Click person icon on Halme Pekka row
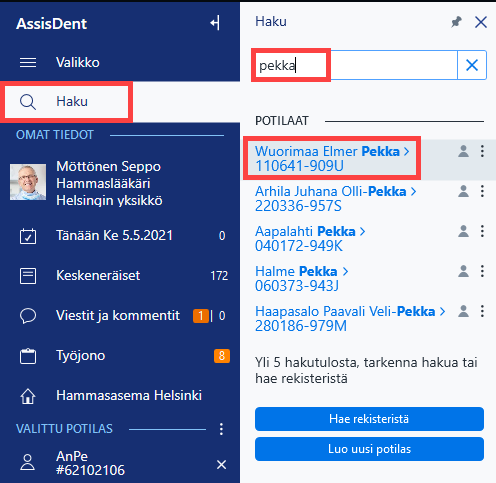Image resolution: width=496 pixels, height=483 pixels. coord(463,271)
